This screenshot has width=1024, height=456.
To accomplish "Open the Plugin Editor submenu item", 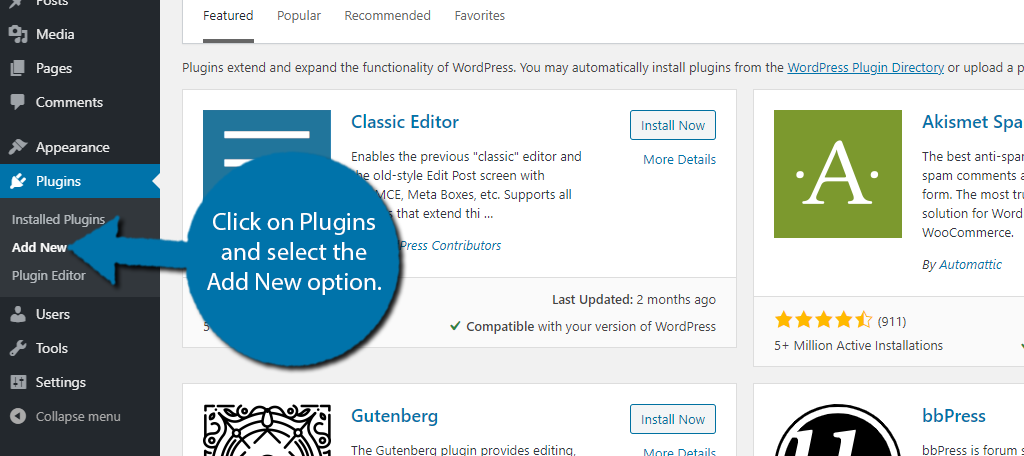I will [x=49, y=275].
